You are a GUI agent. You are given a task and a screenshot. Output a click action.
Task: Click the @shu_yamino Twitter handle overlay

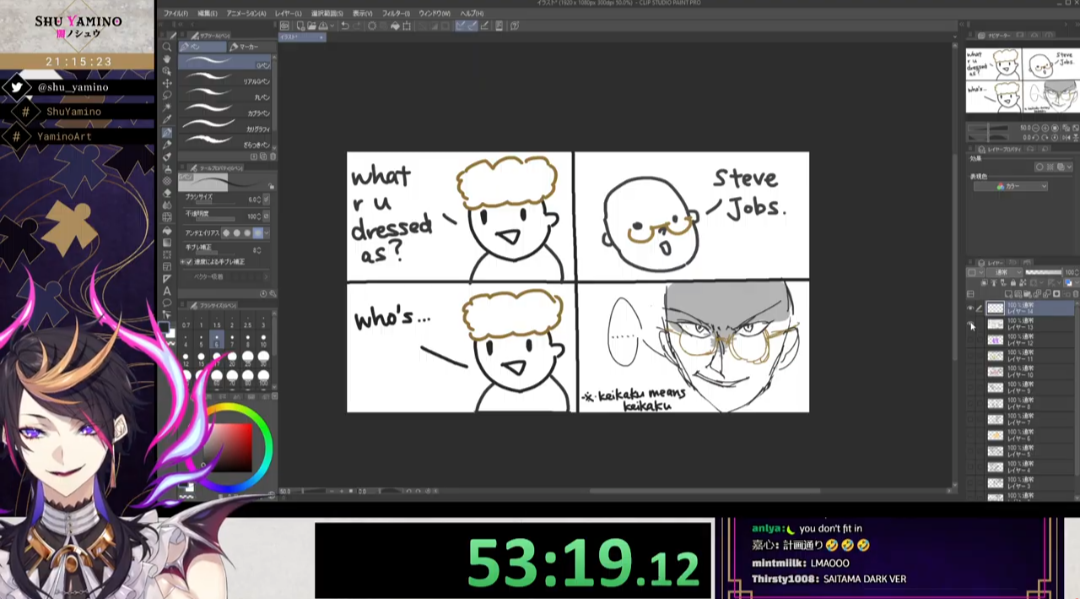(x=73, y=87)
